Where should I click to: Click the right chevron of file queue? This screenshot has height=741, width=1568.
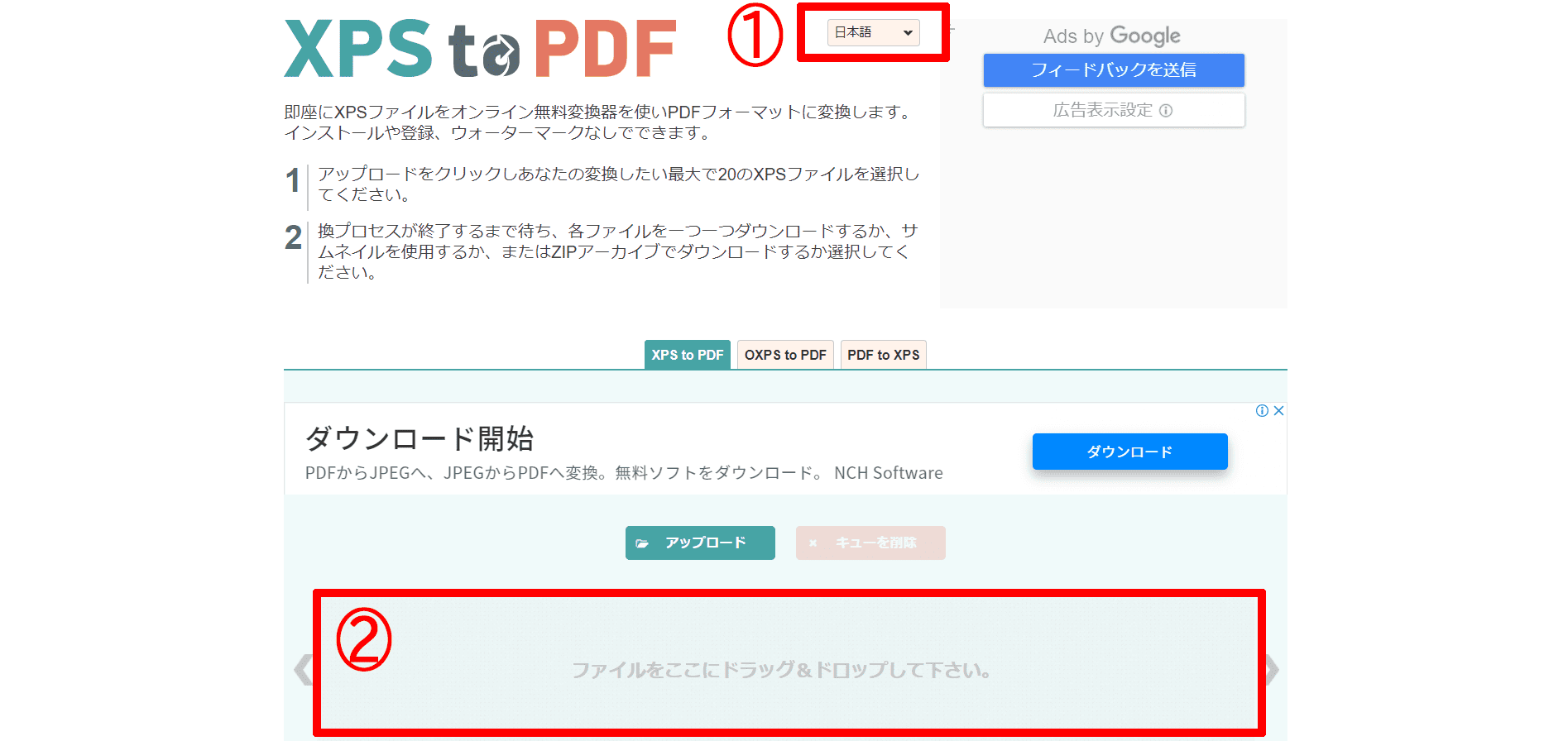pyautogui.click(x=1273, y=670)
